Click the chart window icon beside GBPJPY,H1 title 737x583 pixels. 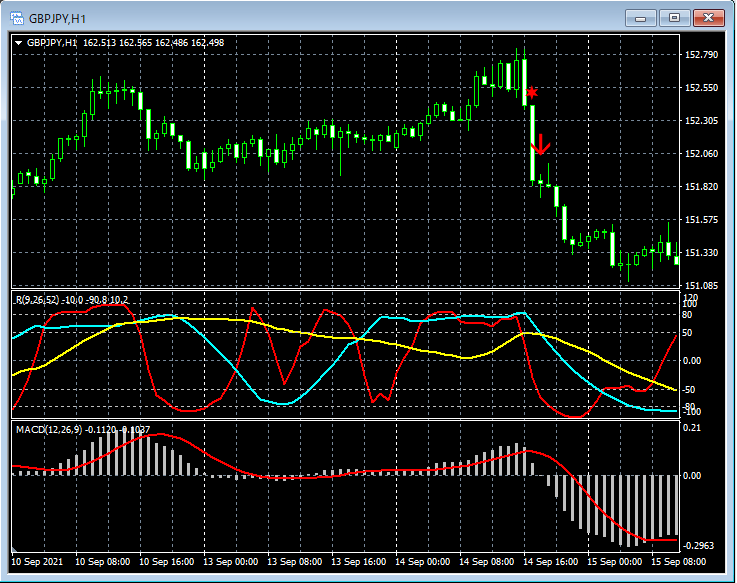(17, 18)
